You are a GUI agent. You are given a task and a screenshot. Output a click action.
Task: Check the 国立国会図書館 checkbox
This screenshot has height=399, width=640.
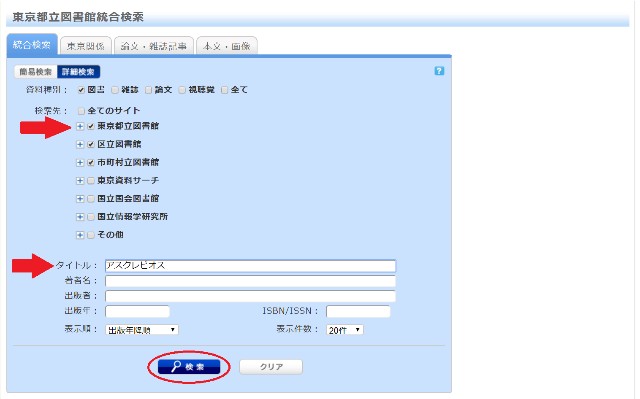91,199
